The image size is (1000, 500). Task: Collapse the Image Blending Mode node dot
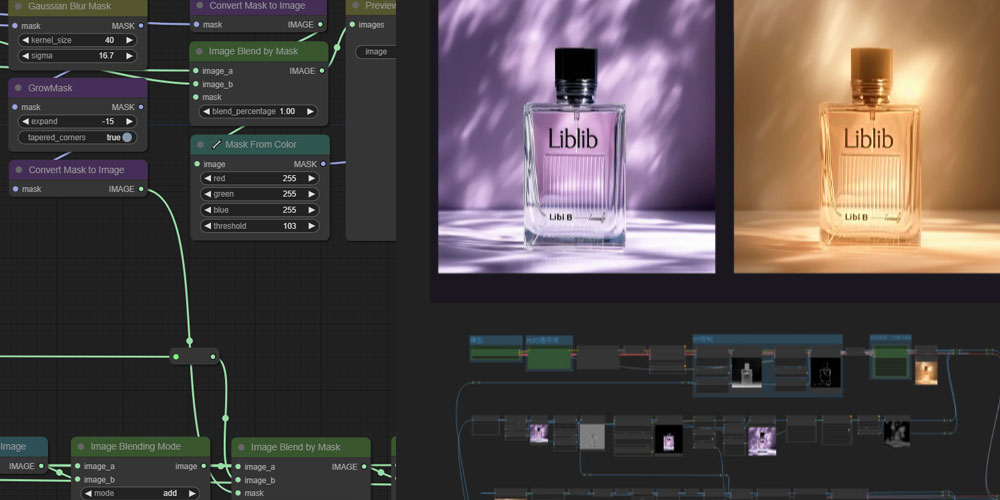[x=80, y=446]
